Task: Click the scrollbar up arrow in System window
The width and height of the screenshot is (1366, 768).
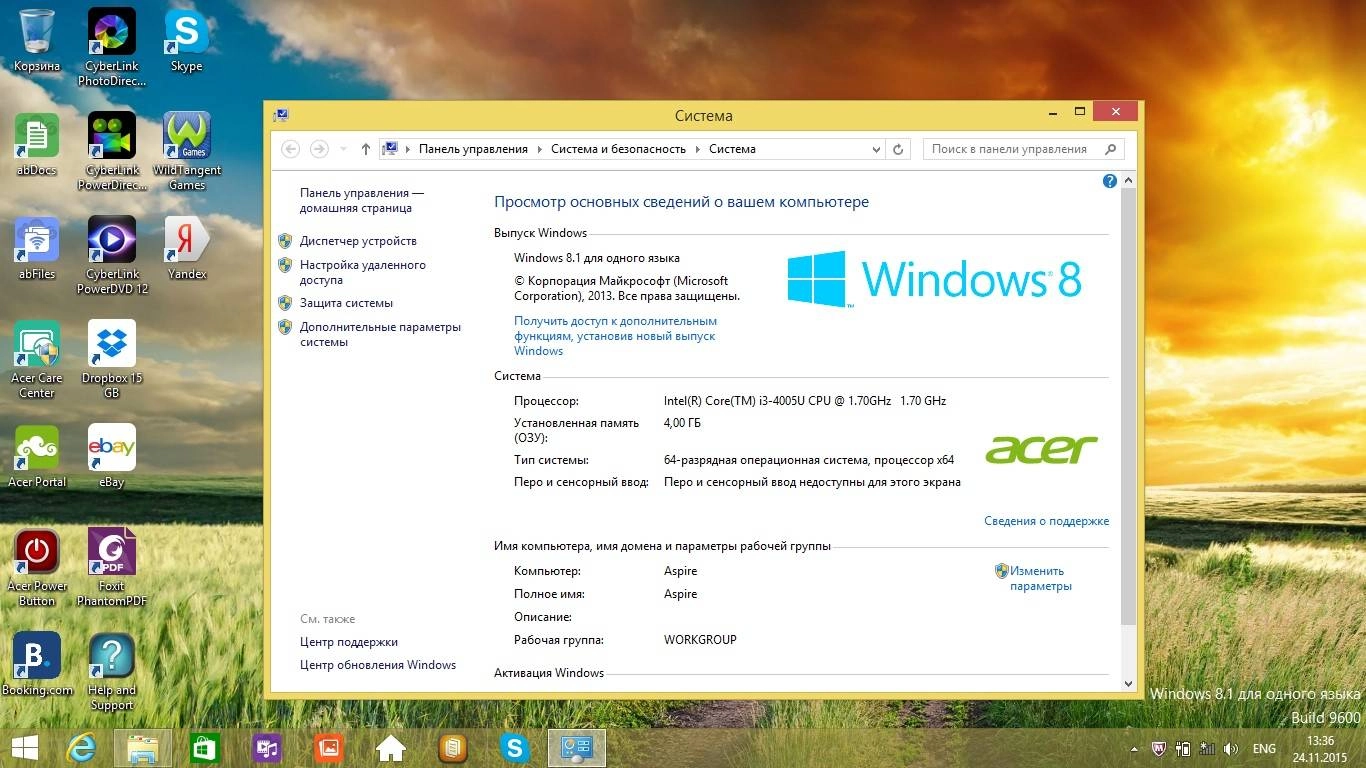Action: [1128, 181]
